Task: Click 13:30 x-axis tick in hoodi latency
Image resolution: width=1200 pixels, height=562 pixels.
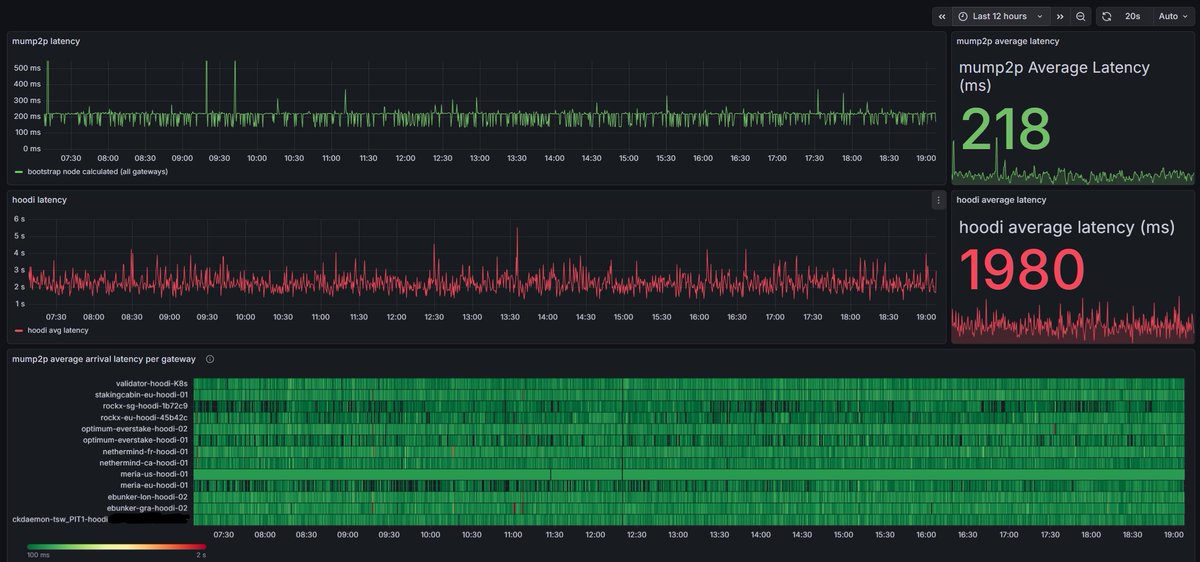Action: [x=510, y=317]
